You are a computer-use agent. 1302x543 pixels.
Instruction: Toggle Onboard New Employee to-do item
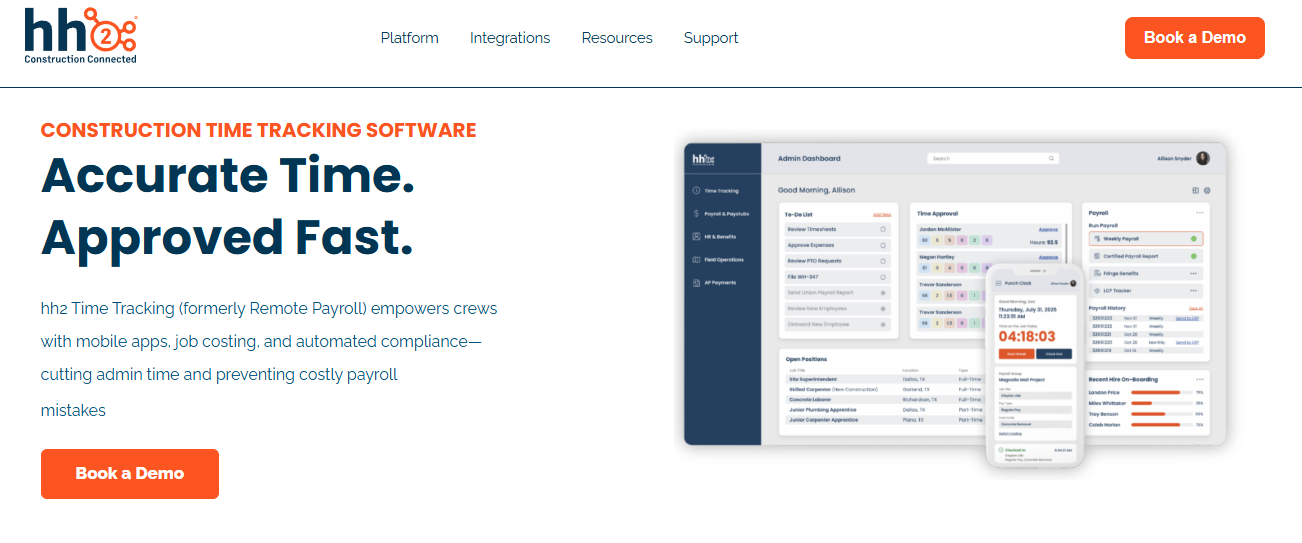click(883, 325)
